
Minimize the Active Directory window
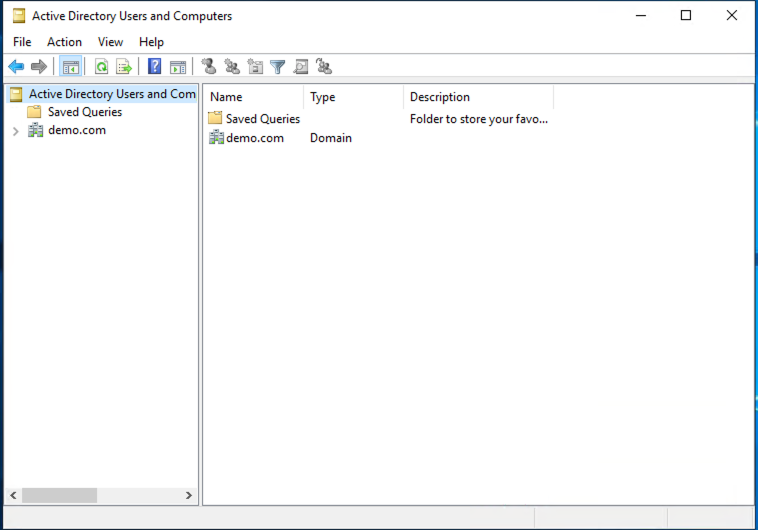click(641, 15)
